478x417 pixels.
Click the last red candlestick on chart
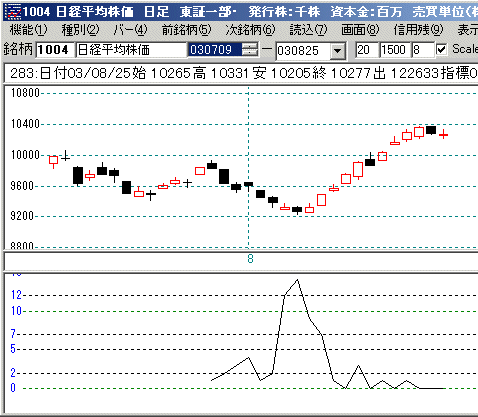443,135
